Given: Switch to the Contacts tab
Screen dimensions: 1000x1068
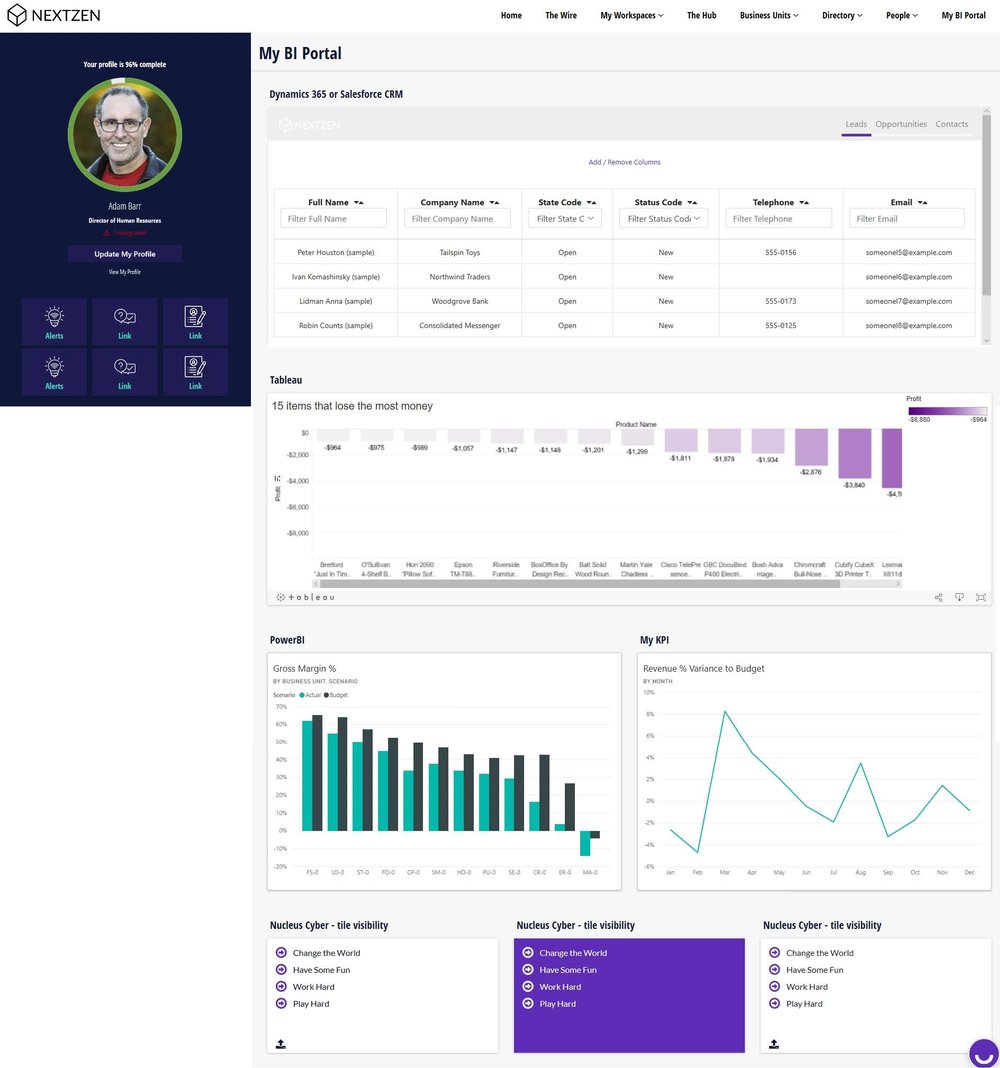Looking at the screenshot, I should click(x=952, y=124).
